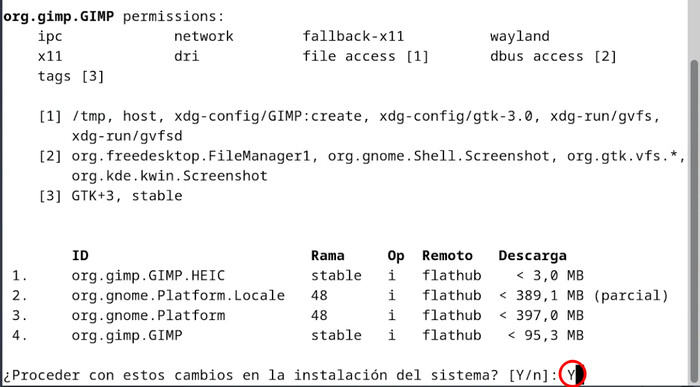The height and width of the screenshot is (387, 700).
Task: Click the org.gnome.Platform row ID
Action: pyautogui.click(x=148, y=316)
